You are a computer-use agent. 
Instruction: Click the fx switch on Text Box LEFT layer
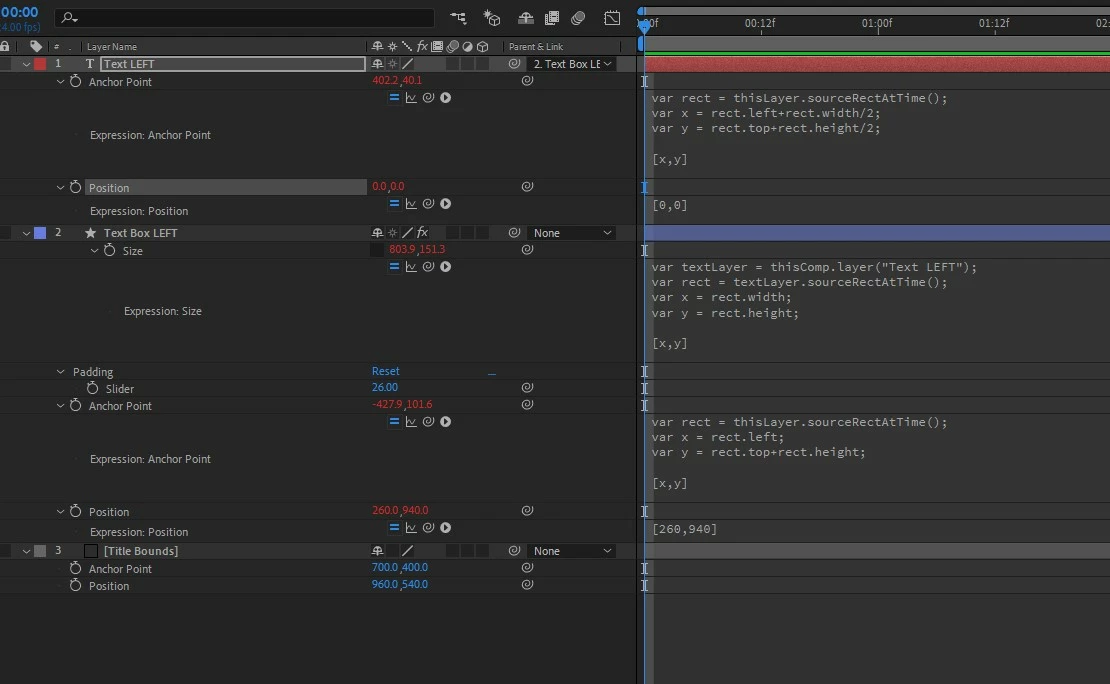423,232
